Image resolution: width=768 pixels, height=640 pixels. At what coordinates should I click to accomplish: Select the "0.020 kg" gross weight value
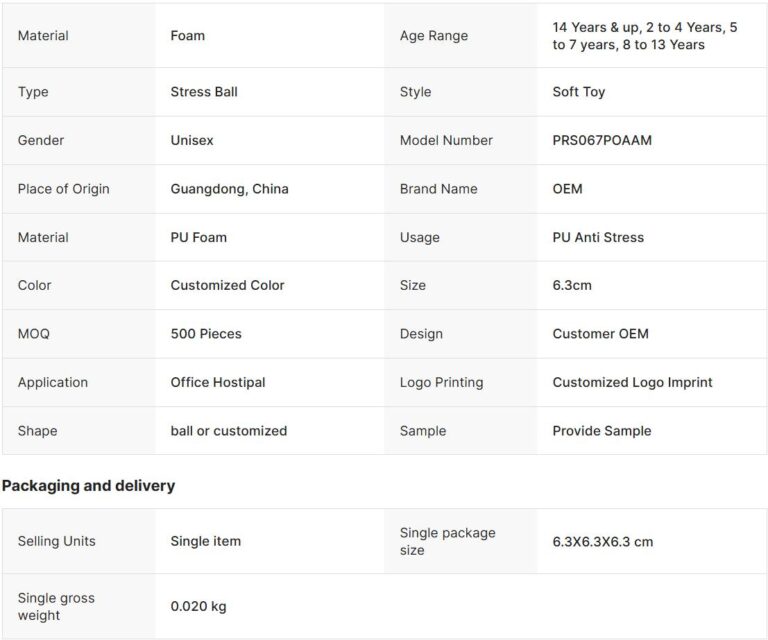click(198, 606)
